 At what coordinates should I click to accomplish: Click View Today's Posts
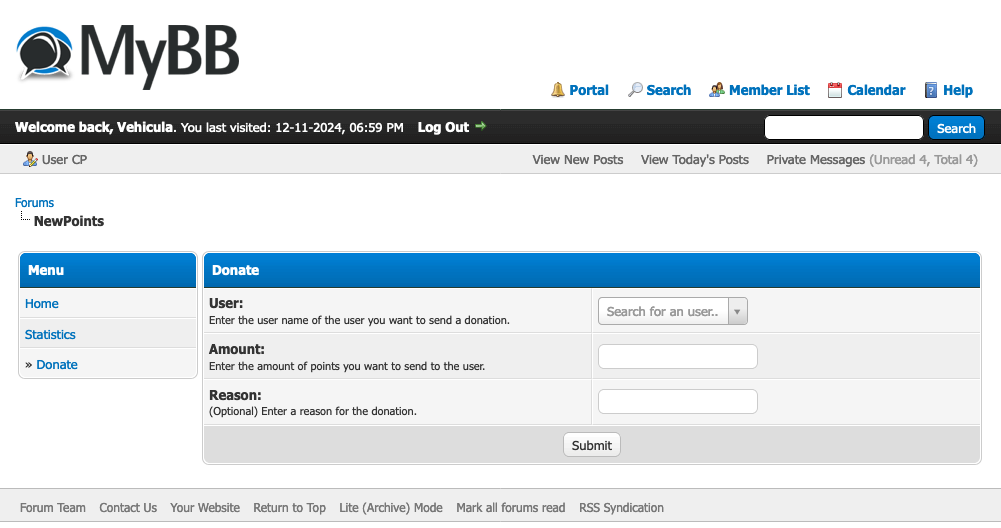click(695, 160)
